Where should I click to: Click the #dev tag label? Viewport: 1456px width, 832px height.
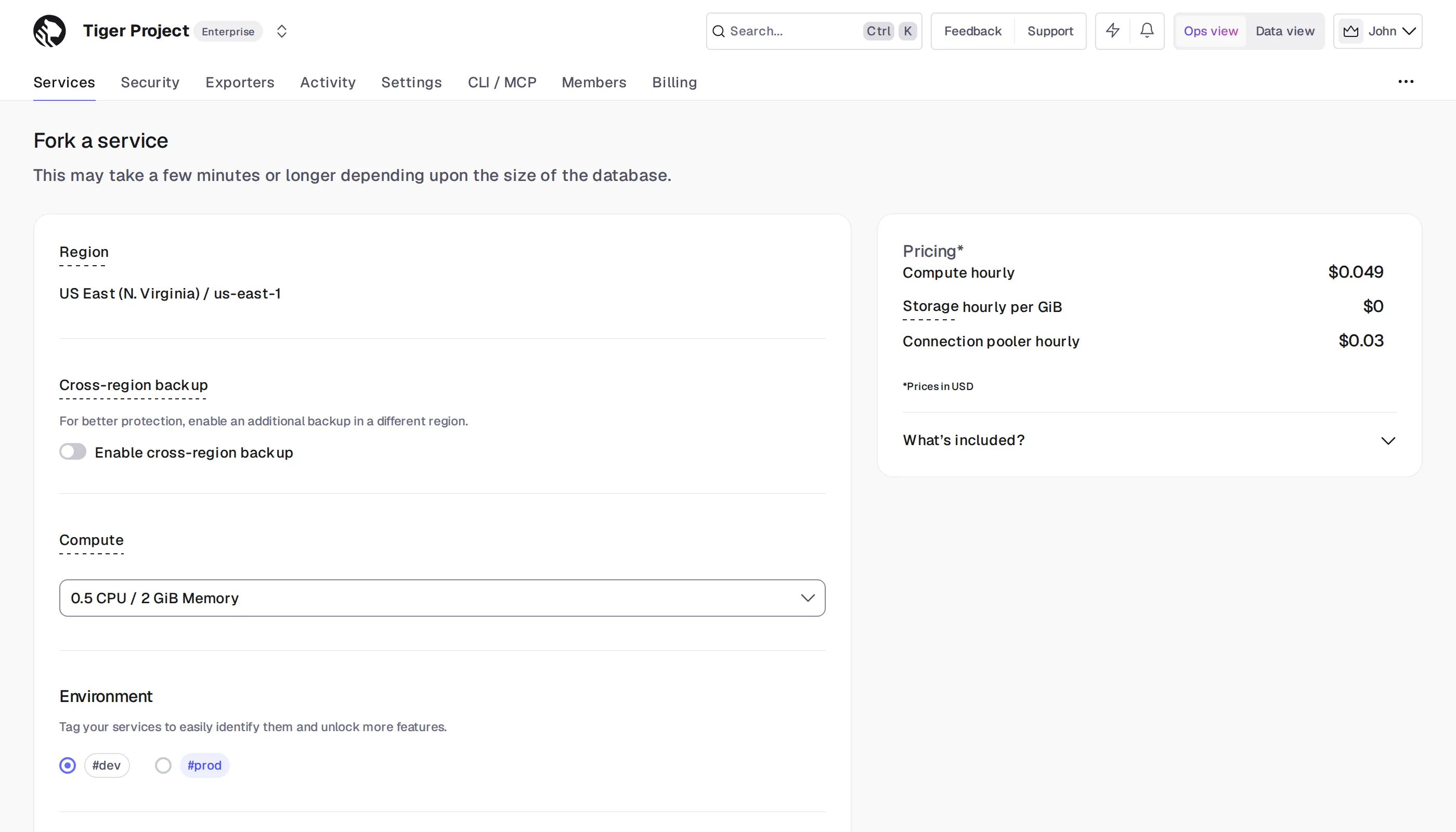[x=107, y=765]
